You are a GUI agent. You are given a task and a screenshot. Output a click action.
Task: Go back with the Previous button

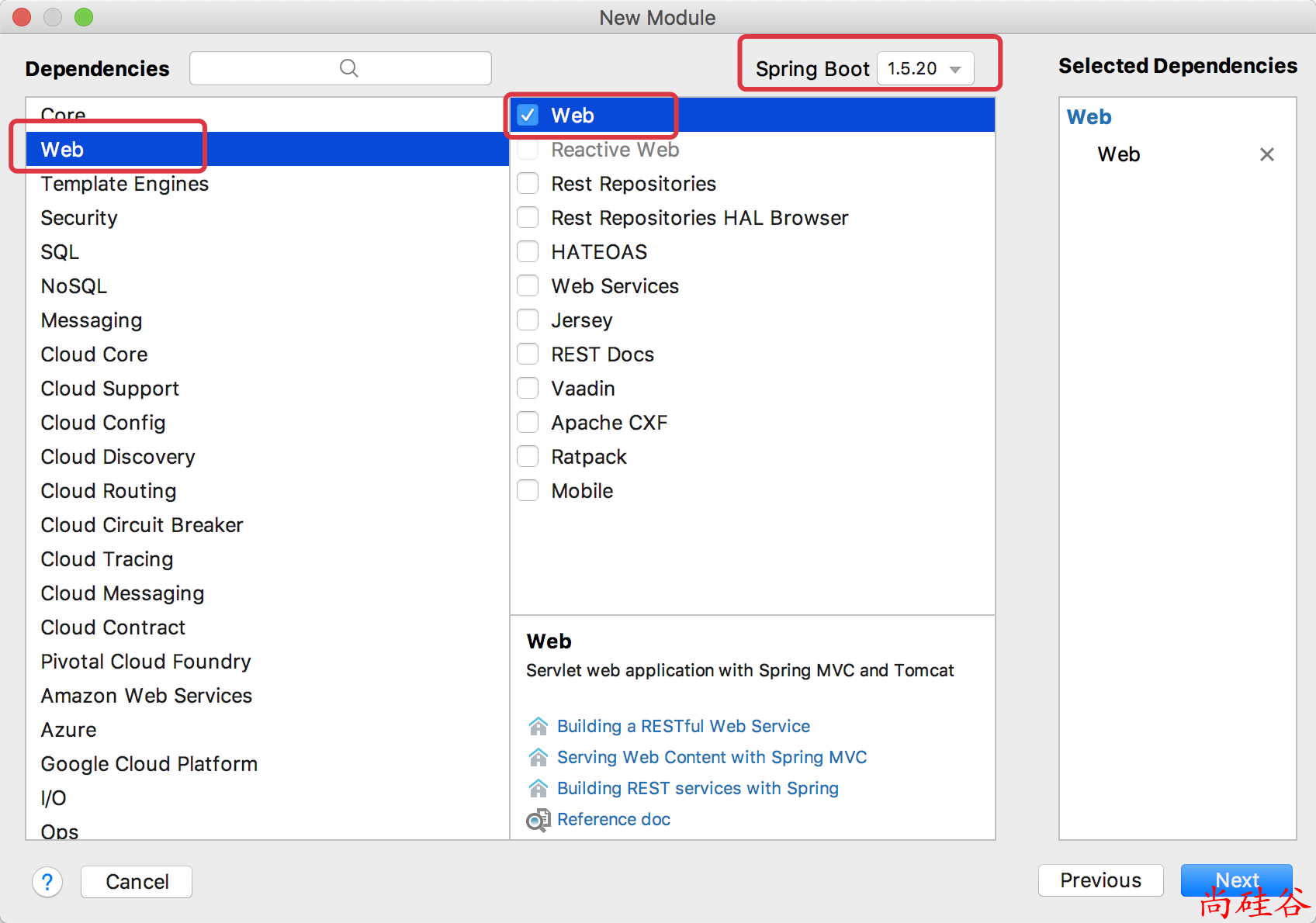[1100, 880]
